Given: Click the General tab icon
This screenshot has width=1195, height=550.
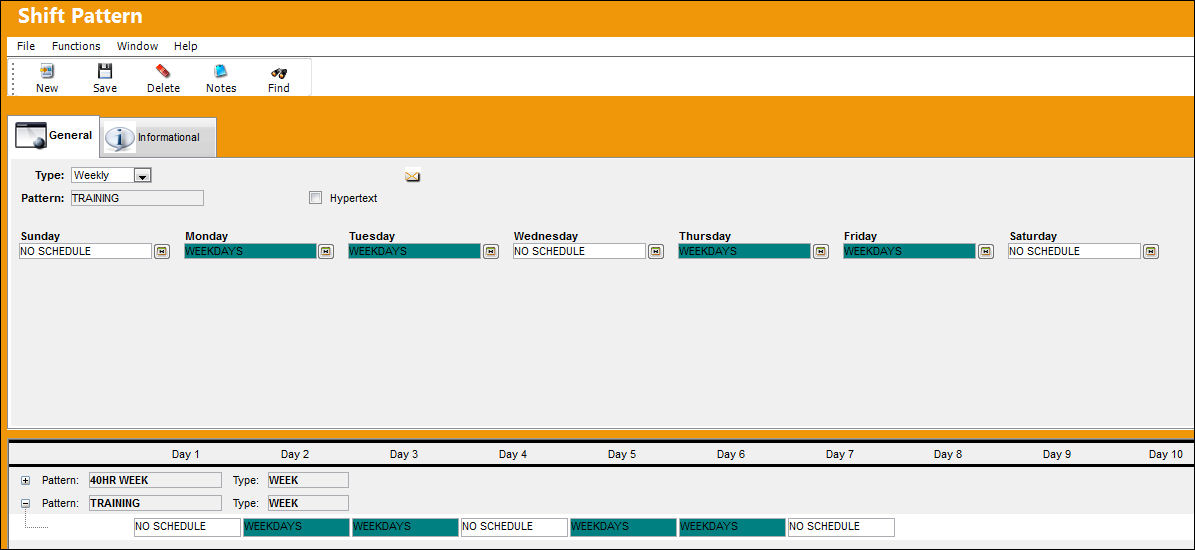Looking at the screenshot, I should tap(31, 136).
